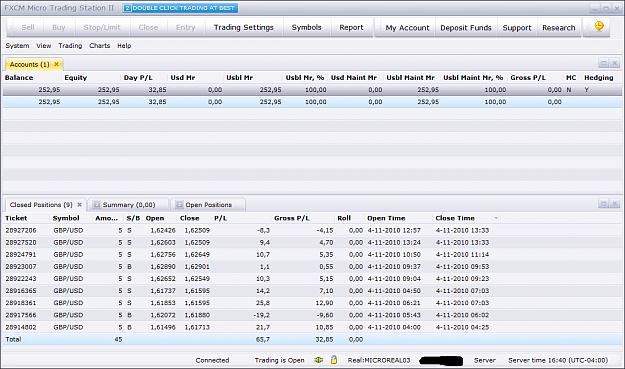This screenshot has width=625, height=369.
Task: Click Real:MICROREAL03 in status bar
Action: pyautogui.click(x=379, y=360)
